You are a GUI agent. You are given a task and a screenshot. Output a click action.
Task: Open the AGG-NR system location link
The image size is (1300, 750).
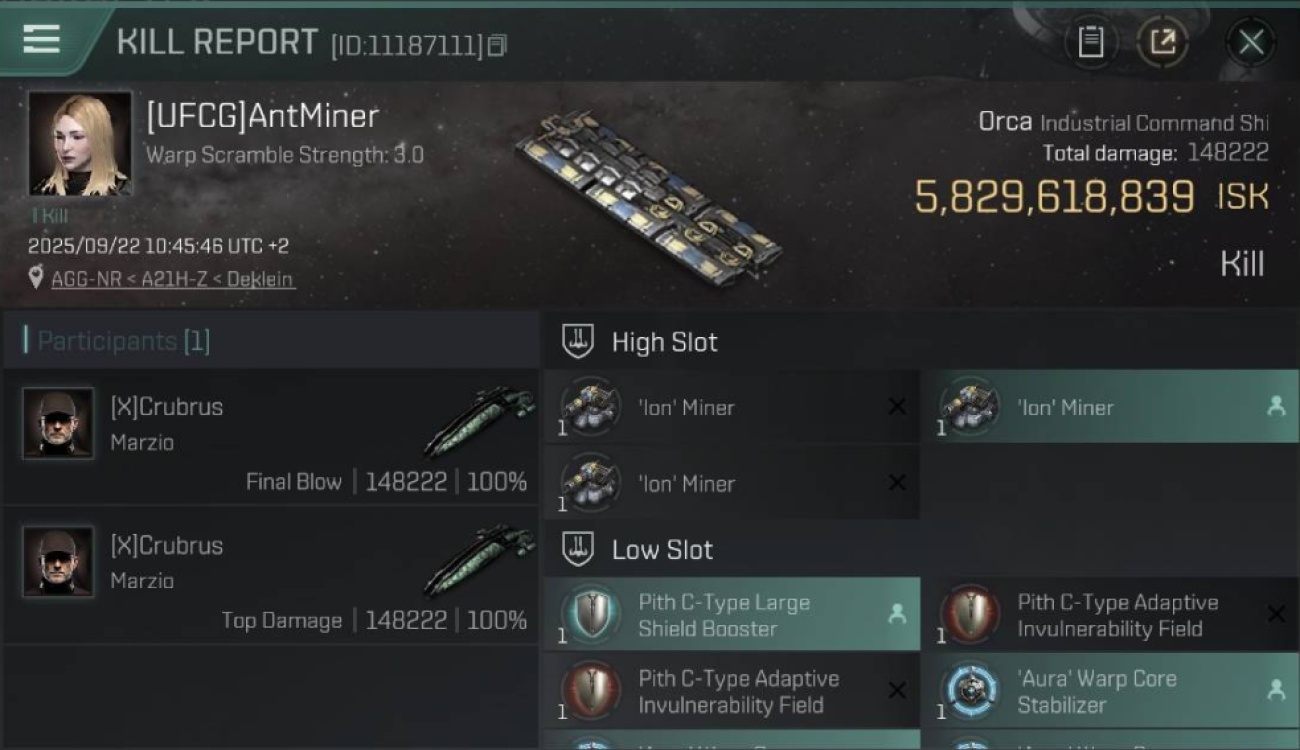pyautogui.click(x=89, y=279)
